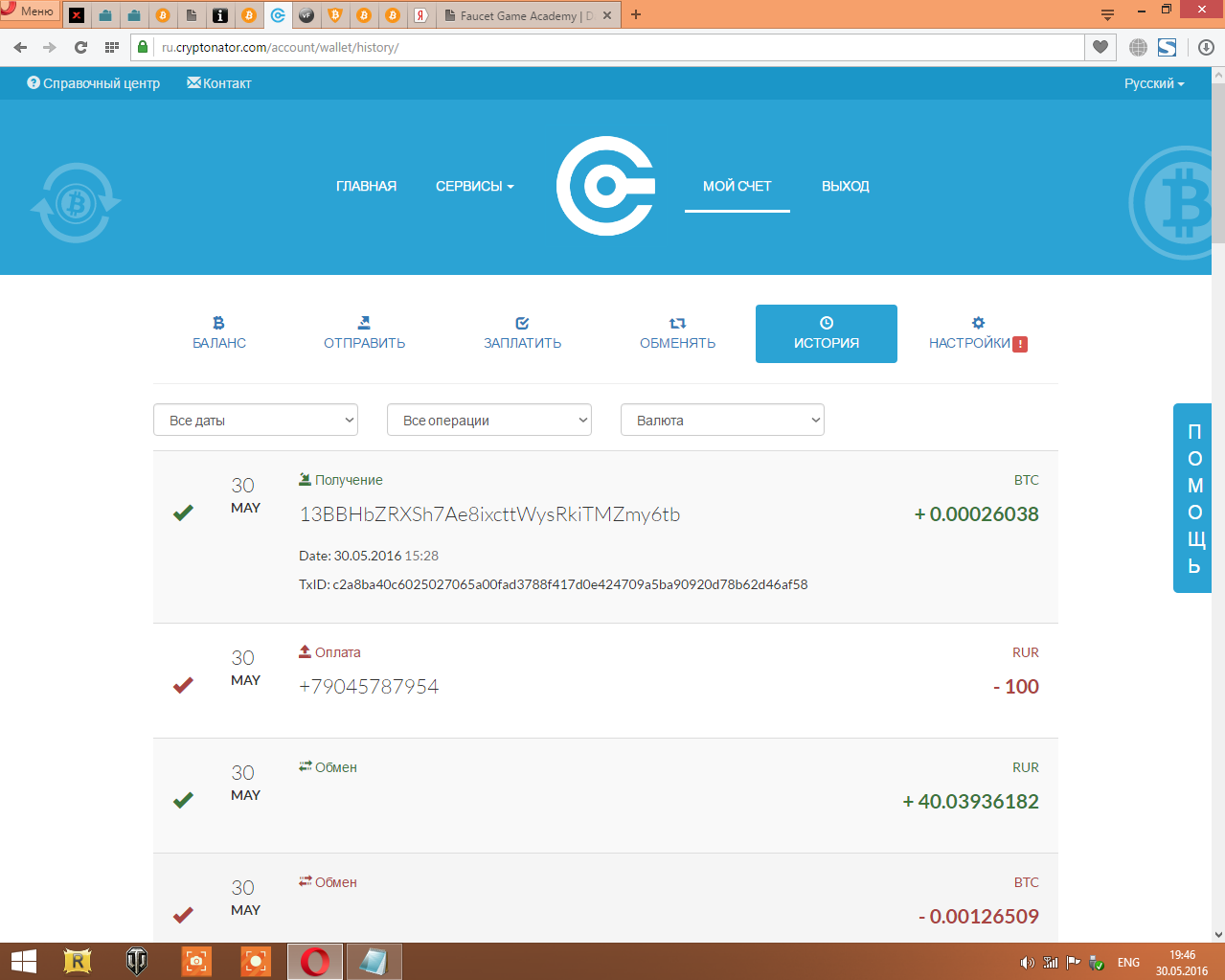Launch World of Tanks from the taskbar

click(137, 961)
